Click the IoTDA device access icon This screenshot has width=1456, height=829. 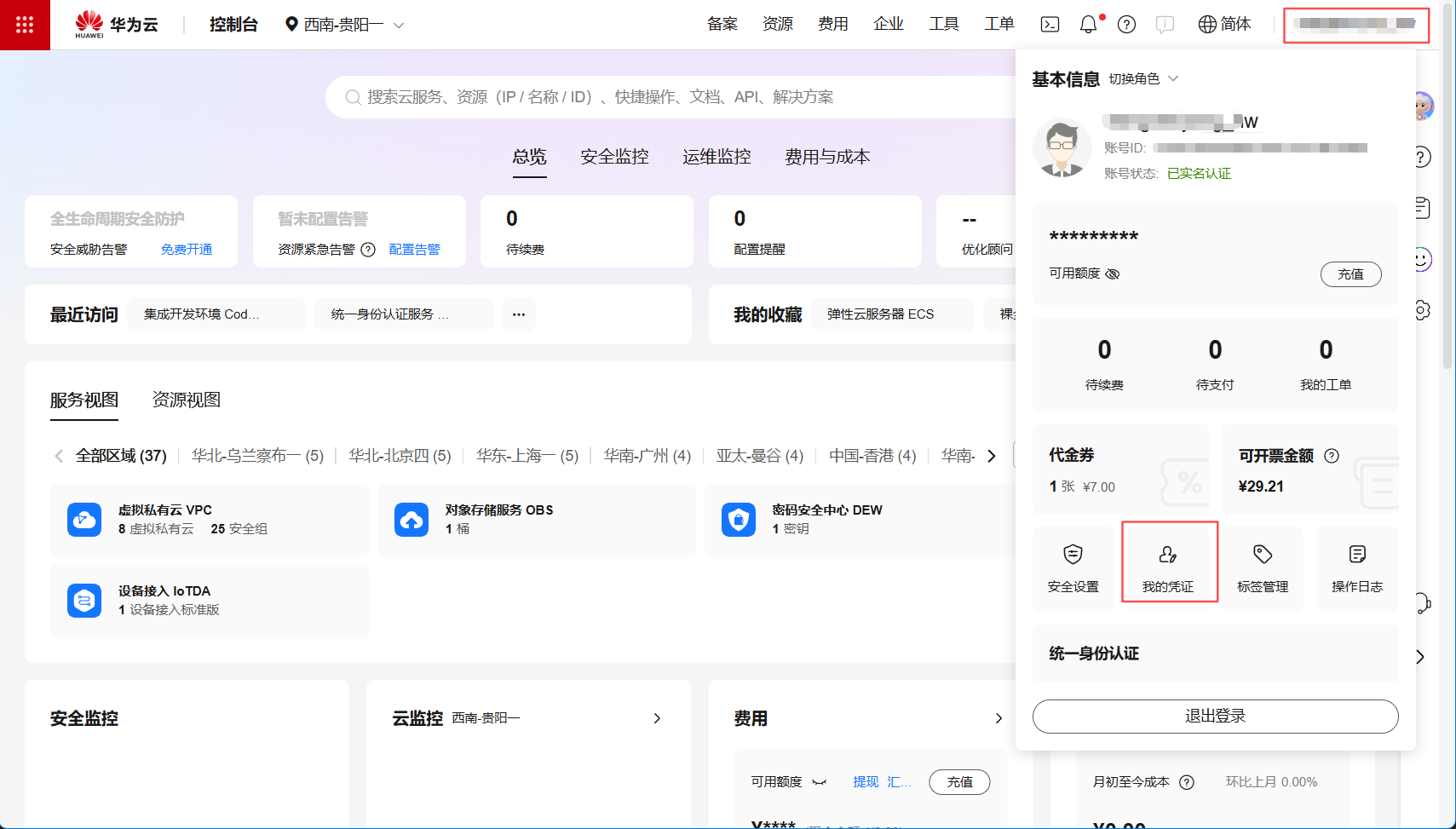[x=84, y=601]
